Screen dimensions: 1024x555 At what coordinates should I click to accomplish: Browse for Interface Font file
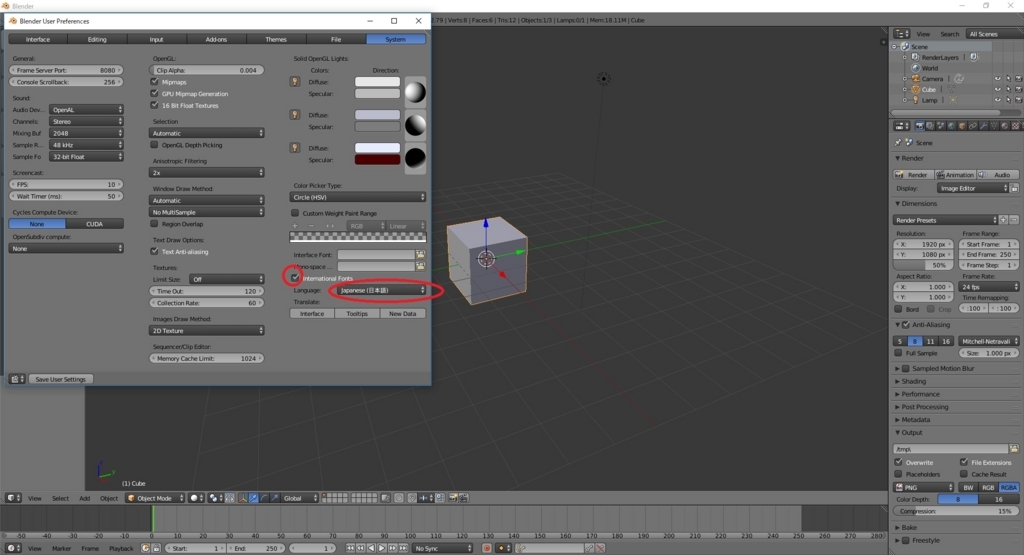[x=420, y=255]
